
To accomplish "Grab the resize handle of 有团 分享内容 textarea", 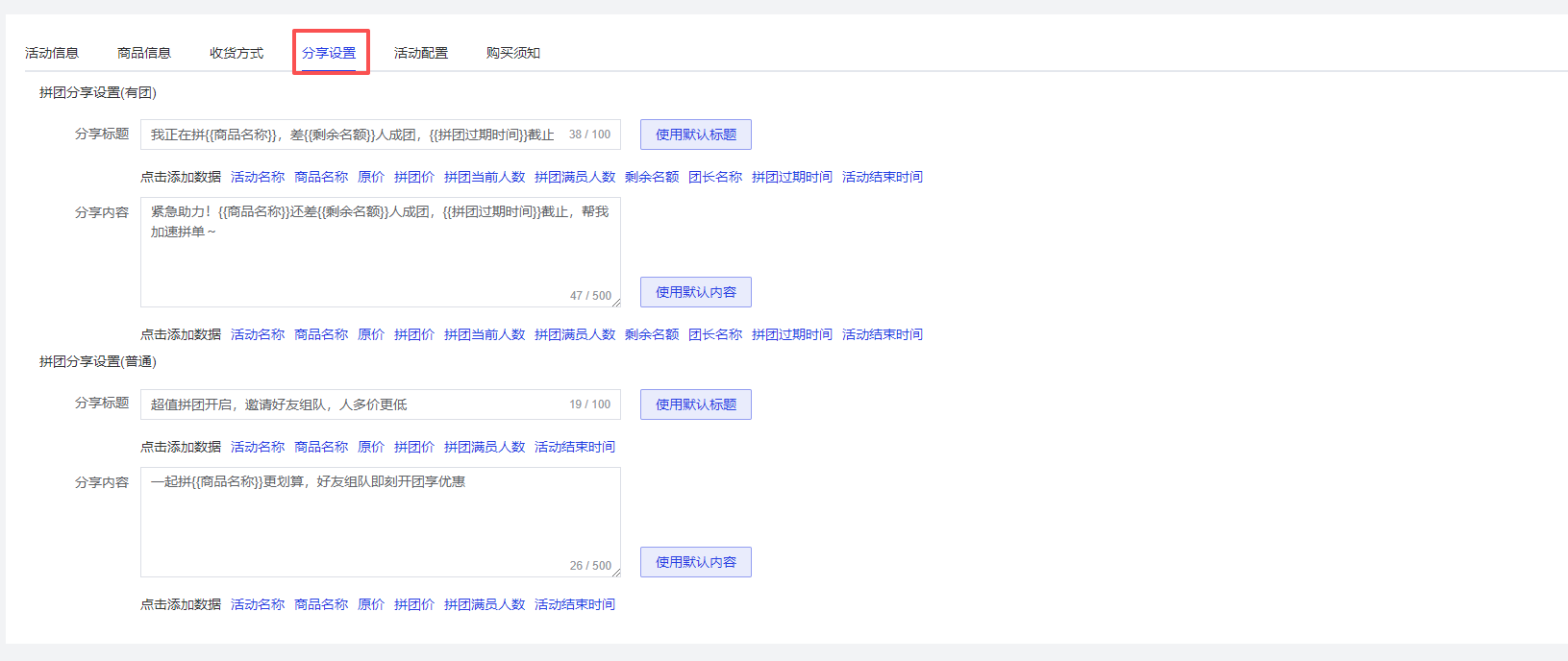I will [616, 303].
